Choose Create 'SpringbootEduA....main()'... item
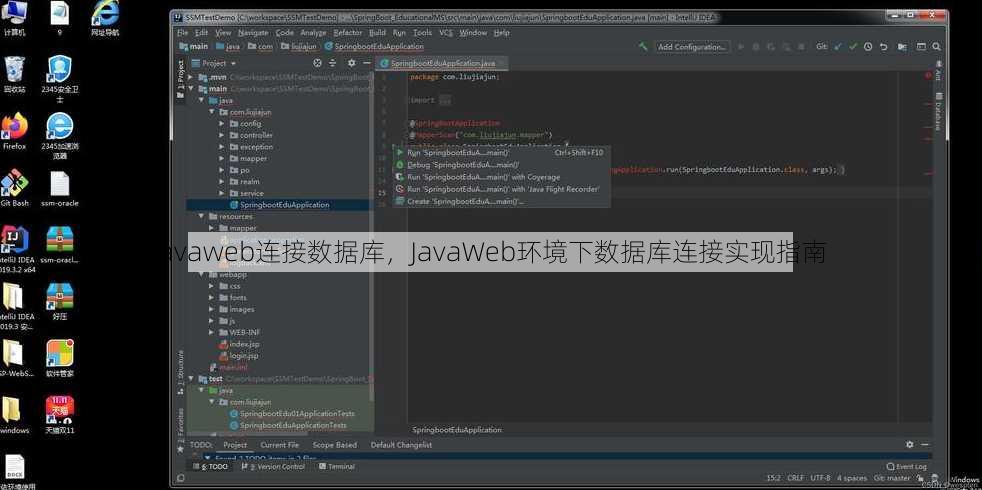The width and height of the screenshot is (982, 490). point(501,201)
